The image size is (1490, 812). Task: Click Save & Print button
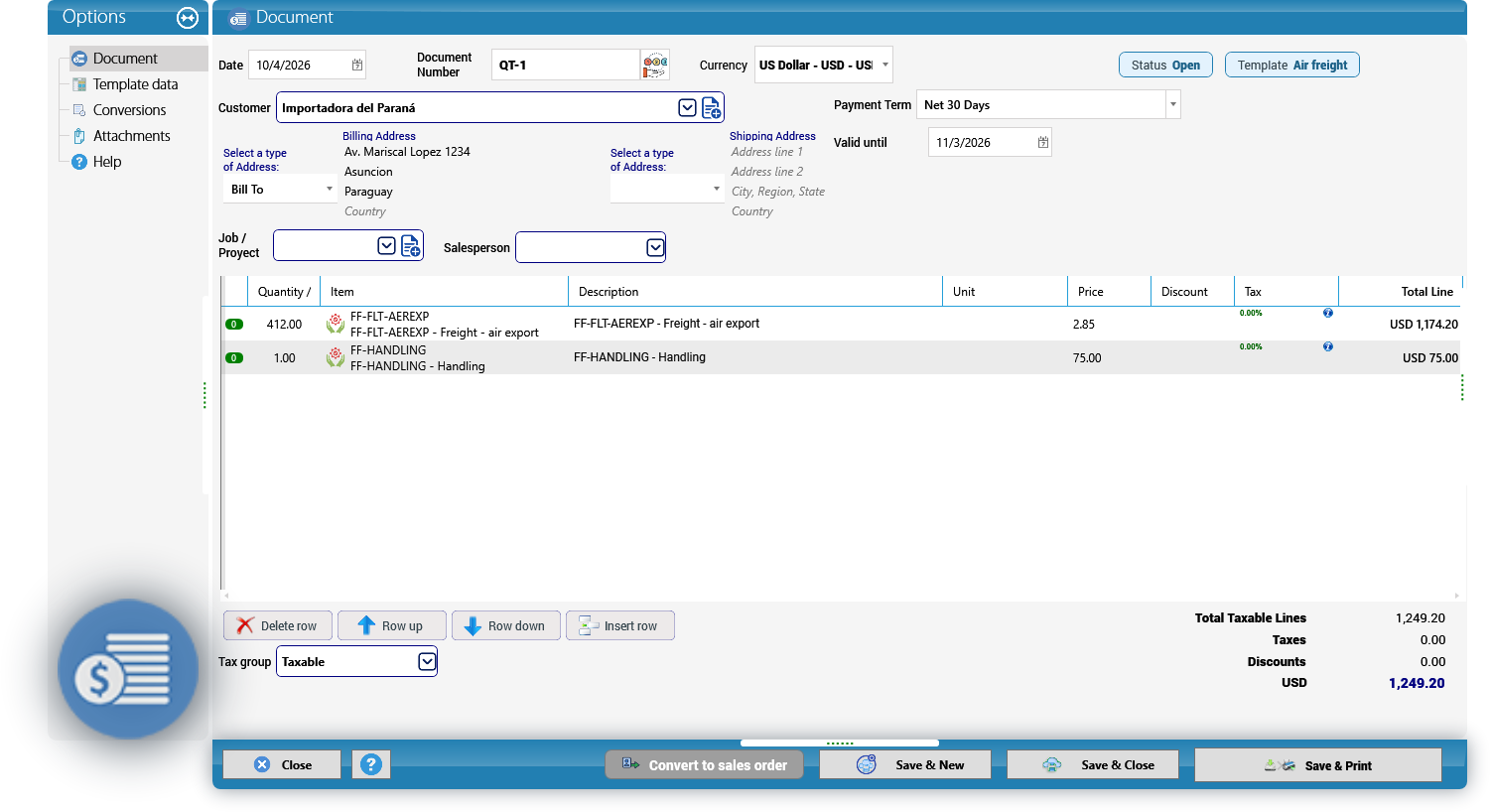click(x=1318, y=764)
